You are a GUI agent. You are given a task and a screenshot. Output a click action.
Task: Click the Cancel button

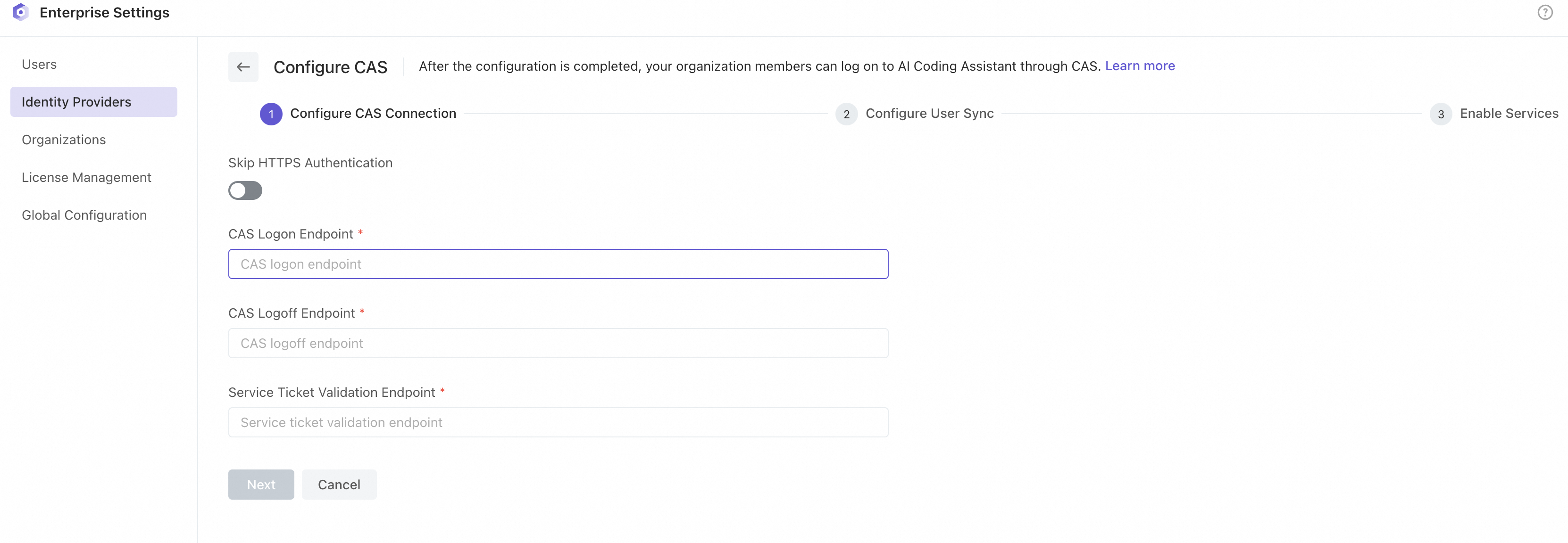[339, 484]
